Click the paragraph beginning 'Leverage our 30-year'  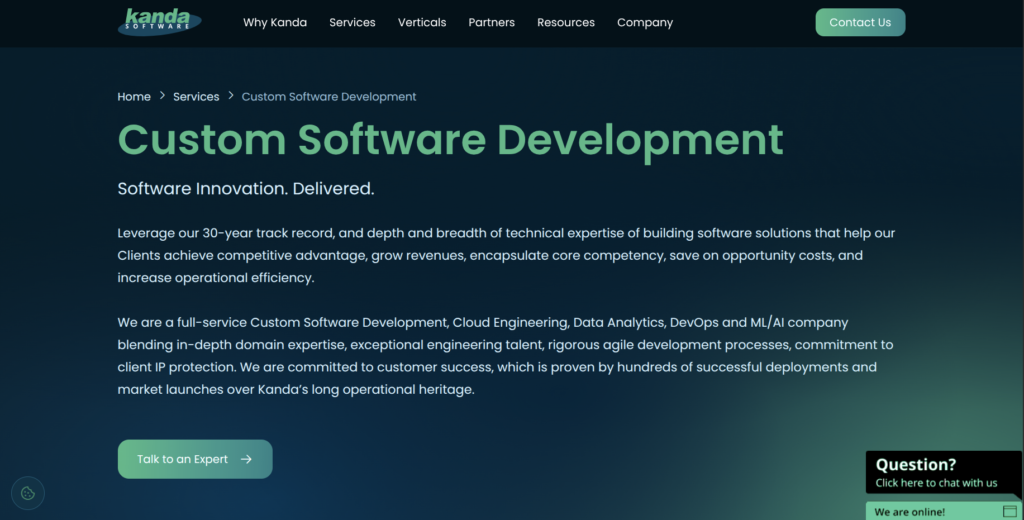click(x=506, y=255)
